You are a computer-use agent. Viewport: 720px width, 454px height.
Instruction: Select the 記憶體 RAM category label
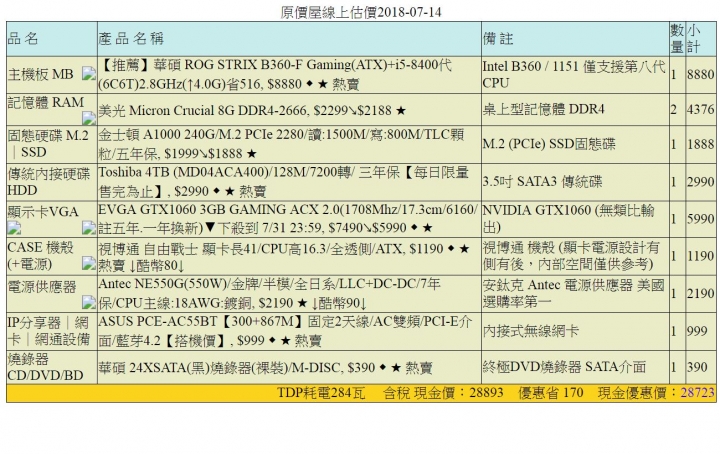point(46,102)
